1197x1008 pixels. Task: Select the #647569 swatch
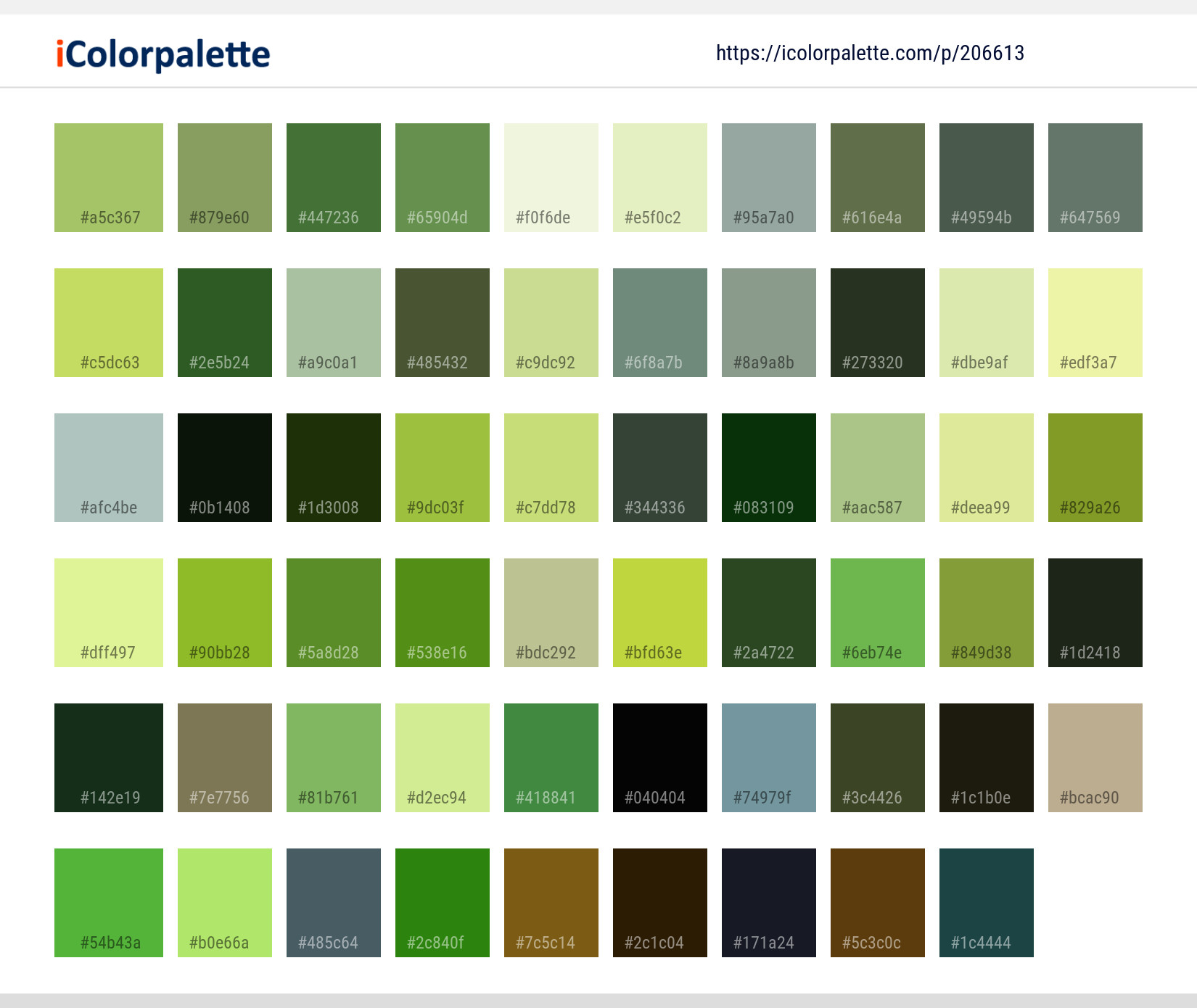pyautogui.click(x=1095, y=178)
